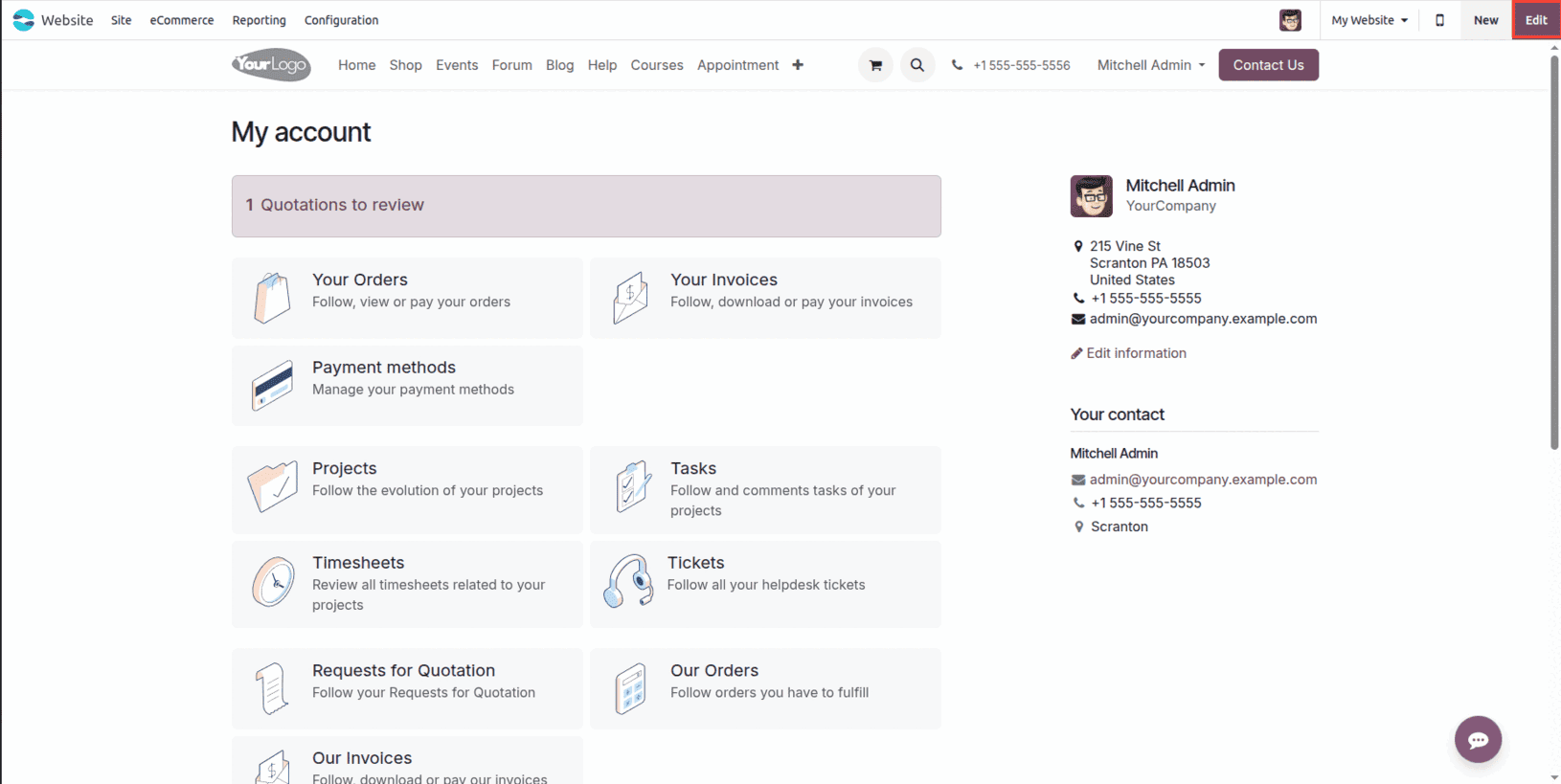
Task: Open the Blog page
Action: 559,65
